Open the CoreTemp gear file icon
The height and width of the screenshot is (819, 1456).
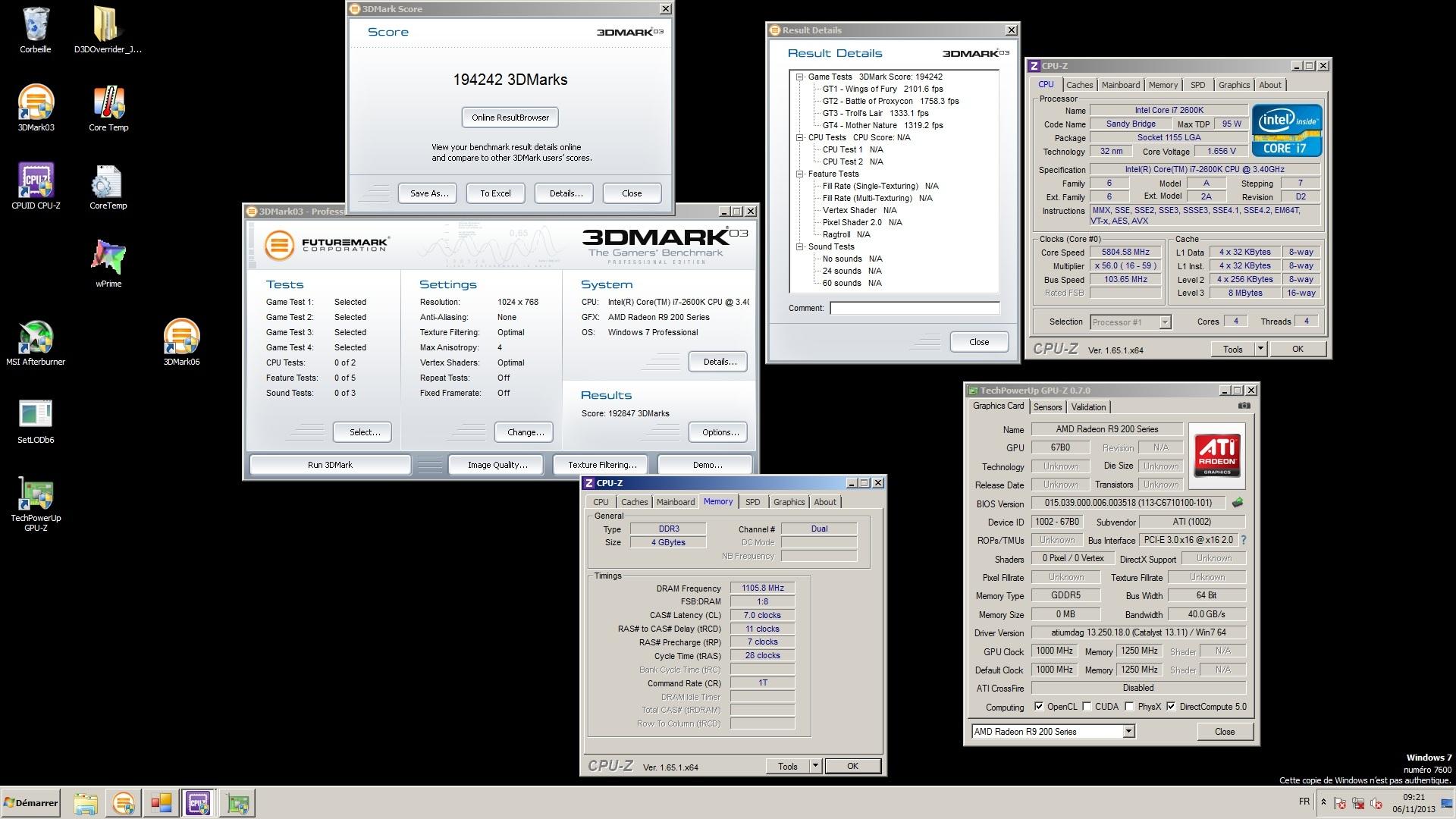click(108, 187)
